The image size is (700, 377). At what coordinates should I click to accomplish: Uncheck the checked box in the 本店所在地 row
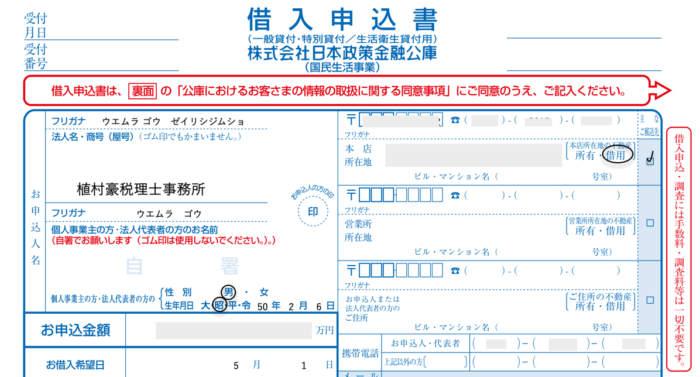pos(650,161)
